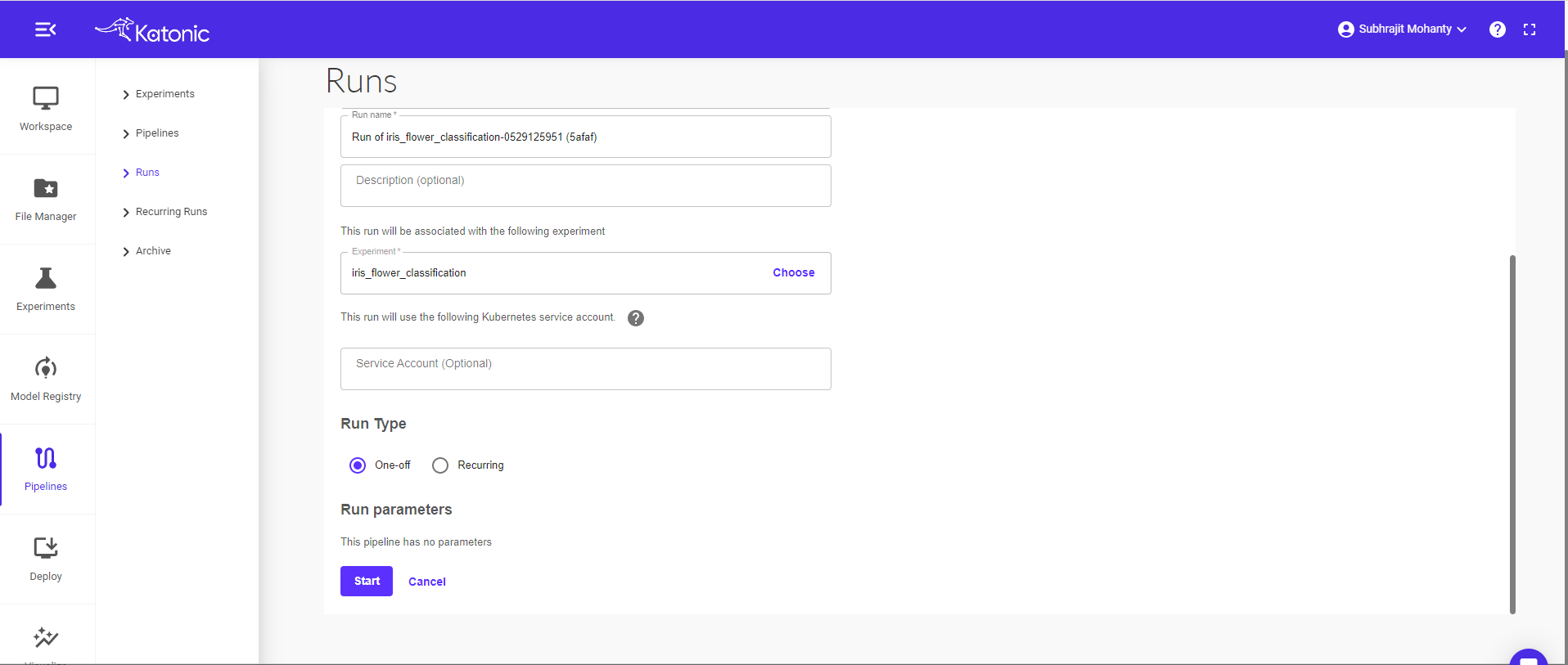Select the Recurring run type

[440, 465]
